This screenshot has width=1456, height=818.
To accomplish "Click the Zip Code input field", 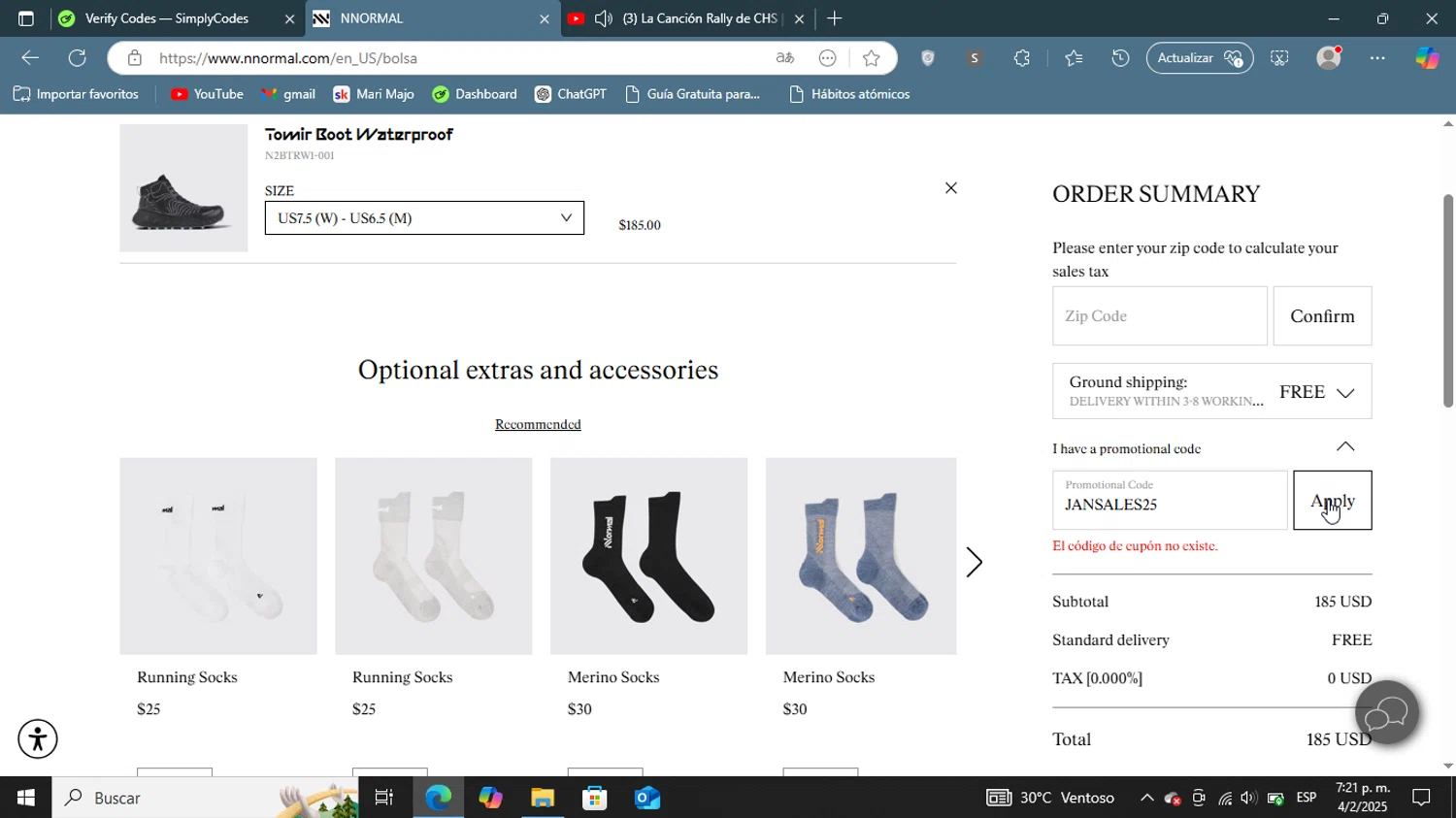I will pos(1160,316).
